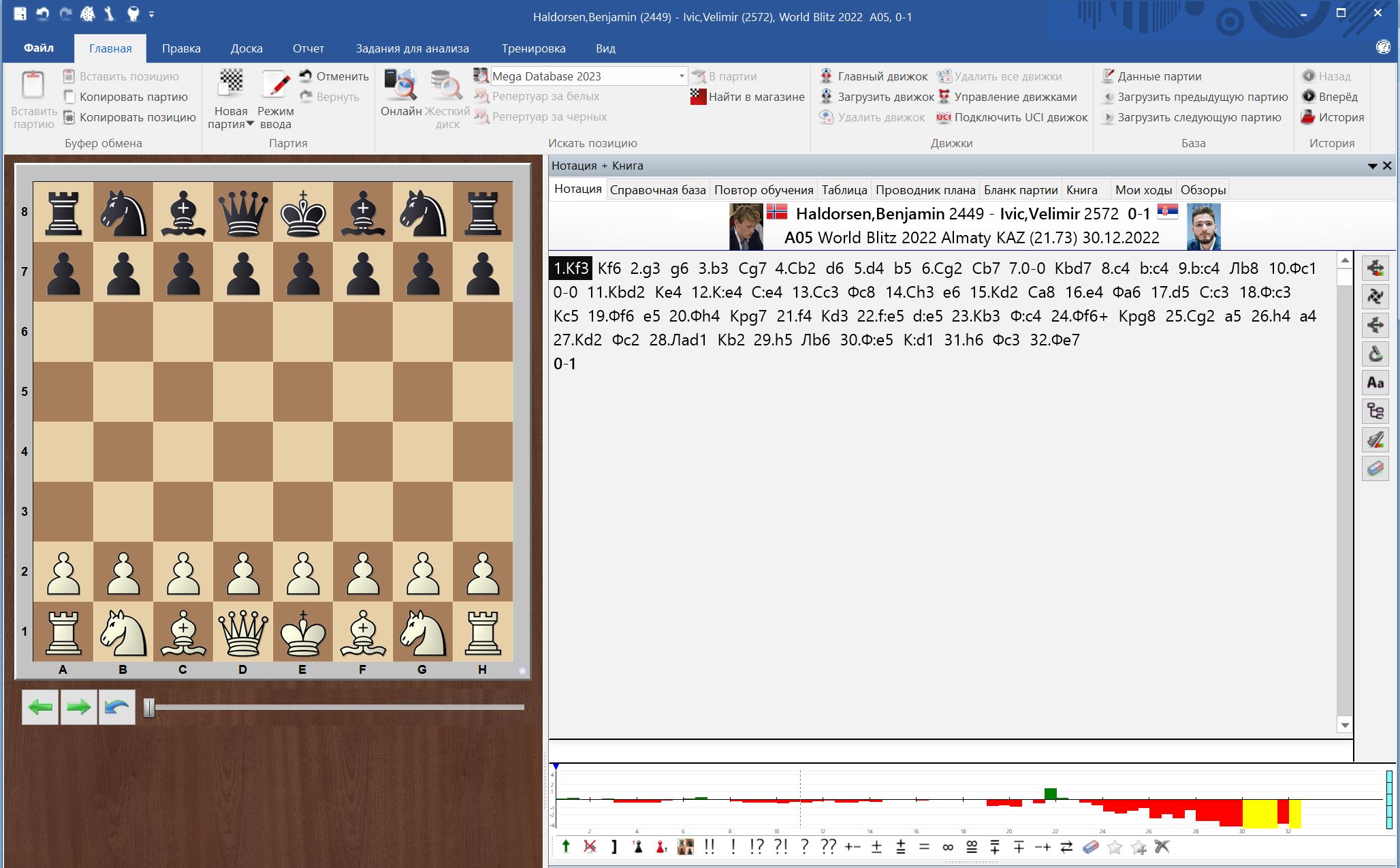Viewport: 1400px width, 868px height.
Task: Open Режим ввода pencil icon
Action: pos(276,84)
